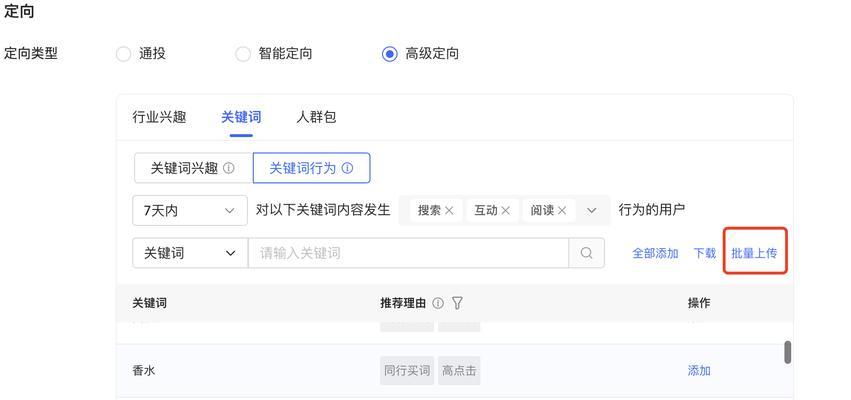The image size is (851, 400).
Task: Select the 高级定向 radio option
Action: (390, 54)
